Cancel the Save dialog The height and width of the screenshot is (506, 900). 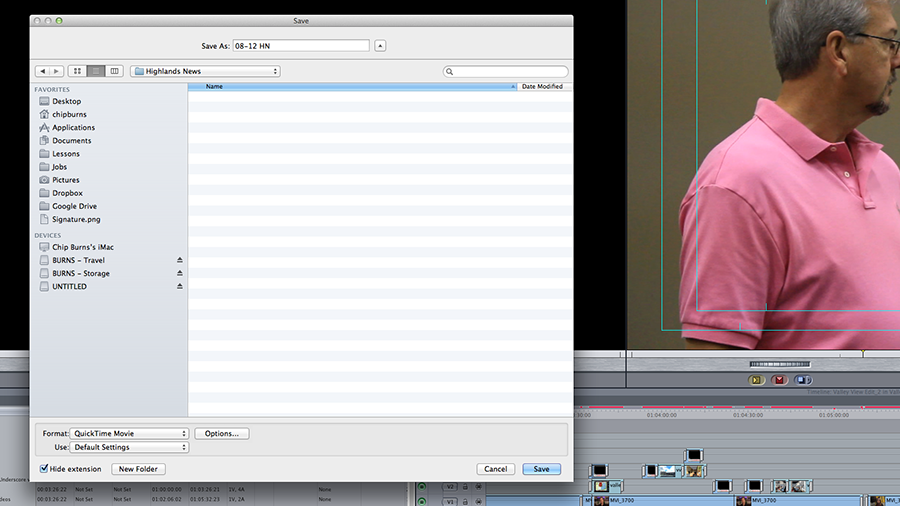click(495, 469)
